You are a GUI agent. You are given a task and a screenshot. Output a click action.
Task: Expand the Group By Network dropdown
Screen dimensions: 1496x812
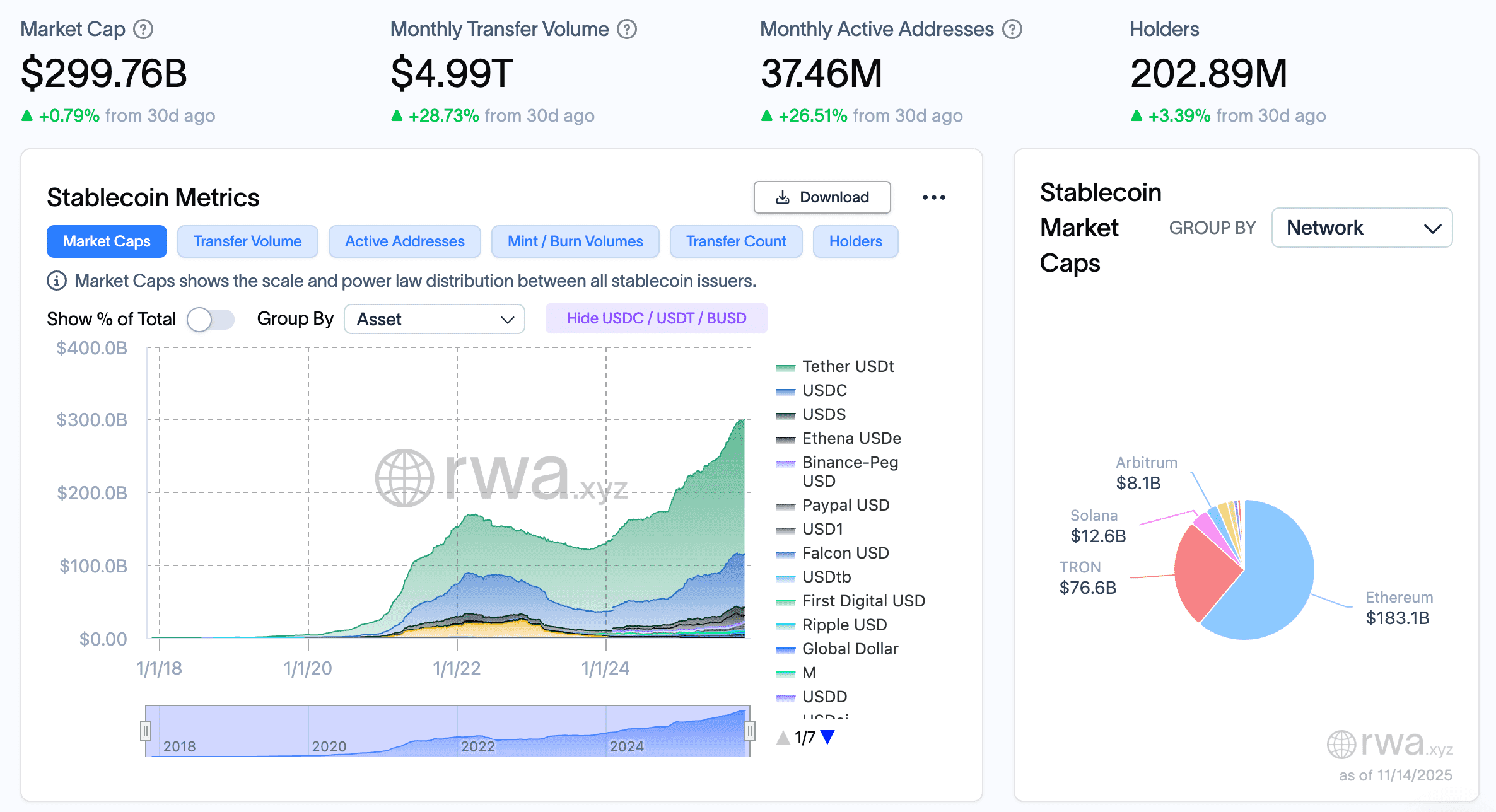[x=1362, y=228]
